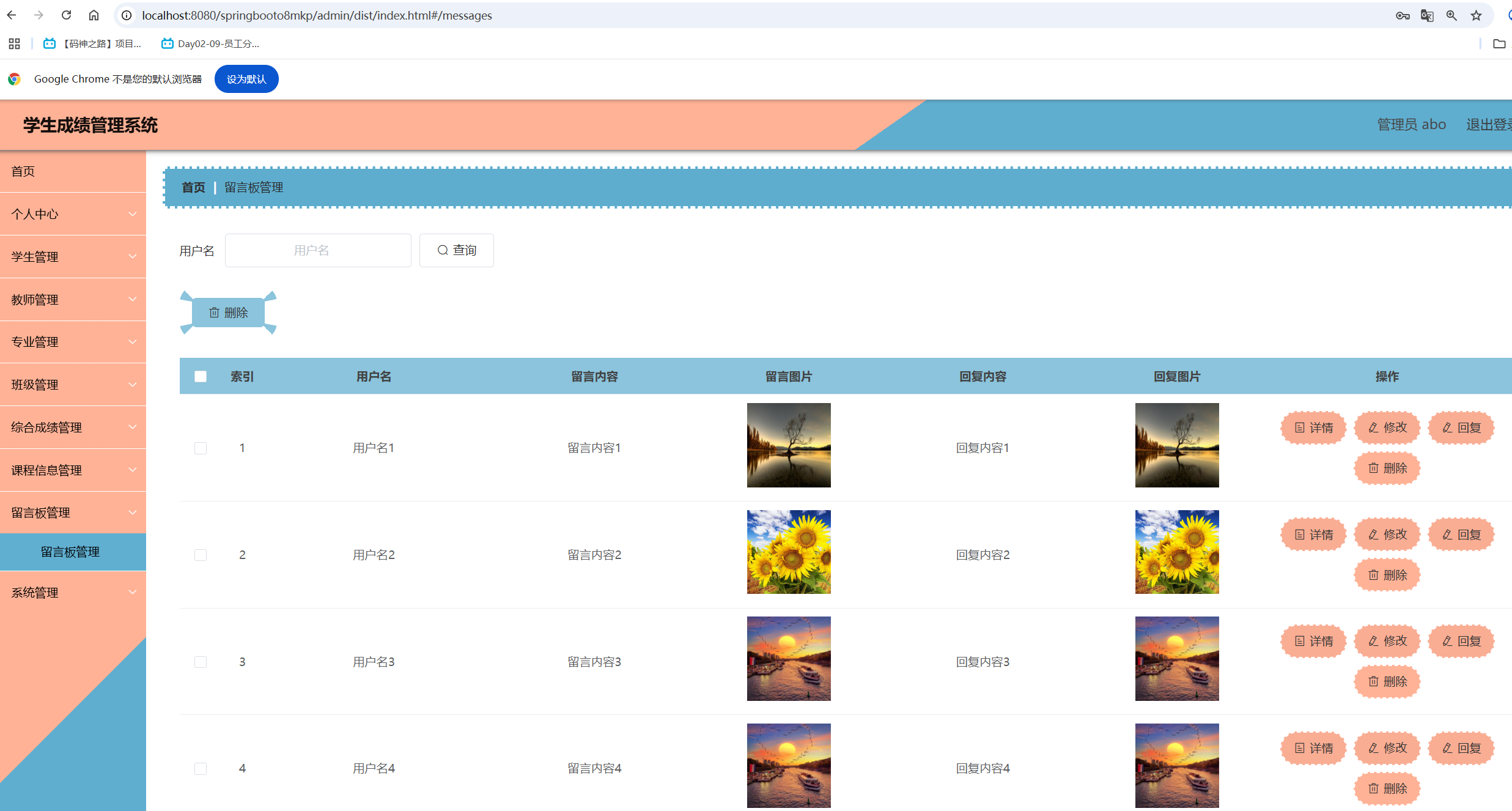Image resolution: width=1512 pixels, height=811 pixels.
Task: Open sunflower 留言图片 thumbnail in row 2
Action: (x=789, y=552)
